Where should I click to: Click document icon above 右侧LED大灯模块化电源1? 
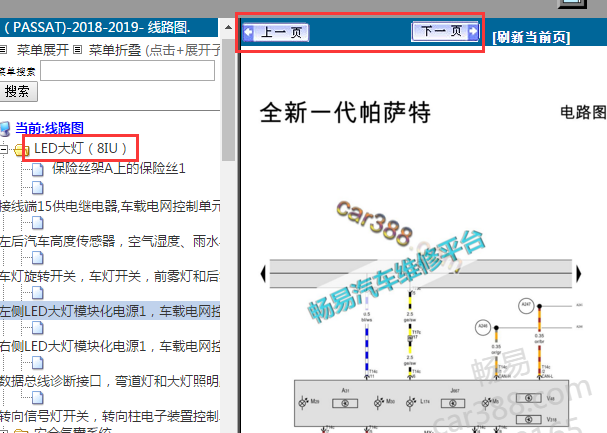[38, 328]
